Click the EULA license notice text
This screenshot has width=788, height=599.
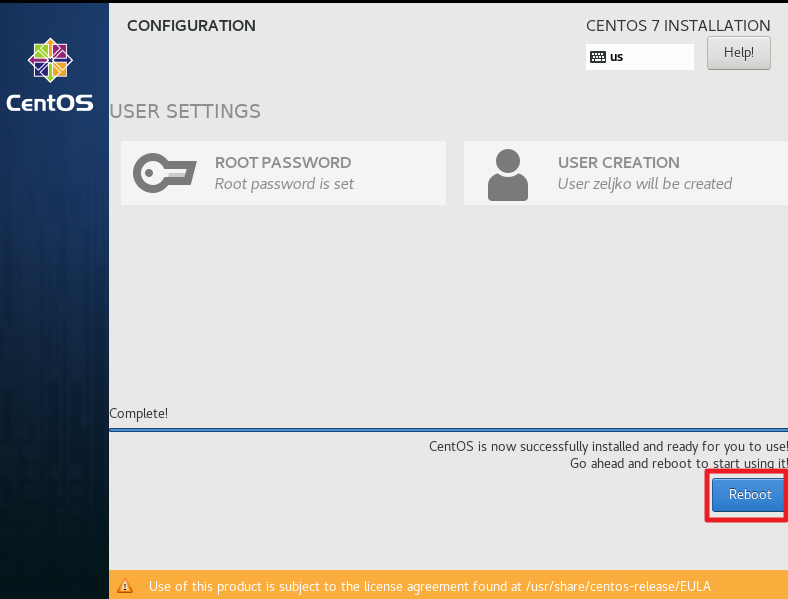430,586
